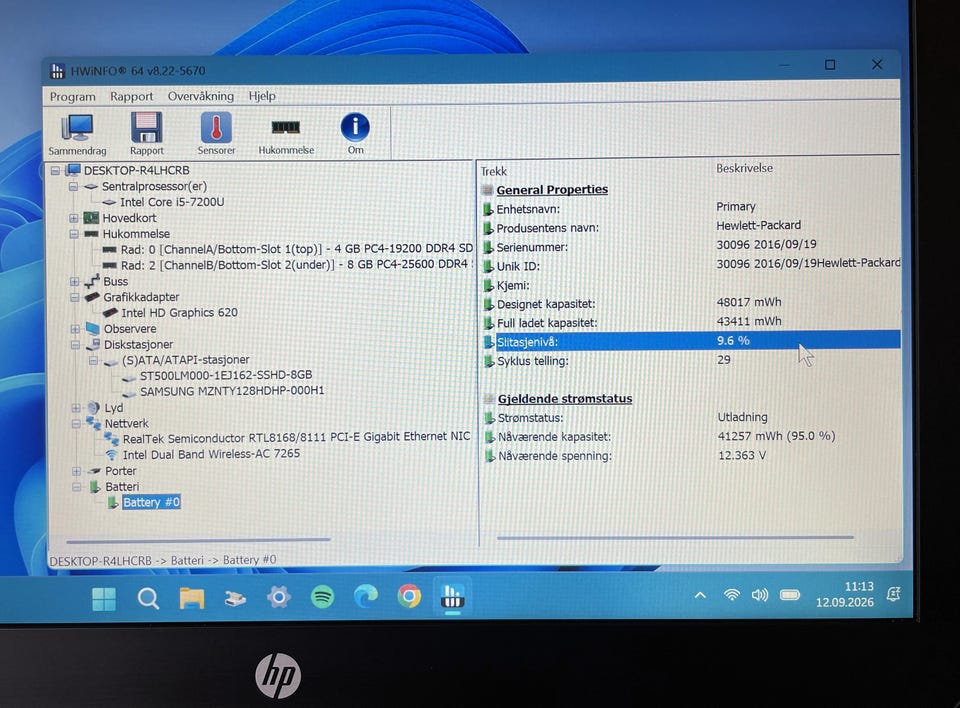Select the Full ladet kapasitet row
Viewport: 960px width, 708px height.
[691, 322]
